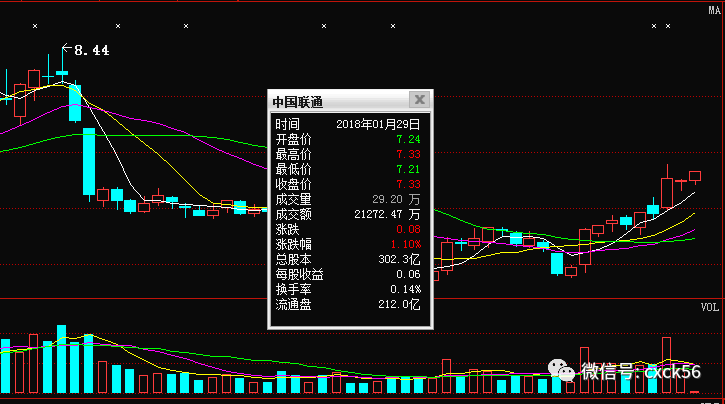Click the 每股收益 value 0.06
Viewport: 725px width, 404px height.
click(x=408, y=274)
